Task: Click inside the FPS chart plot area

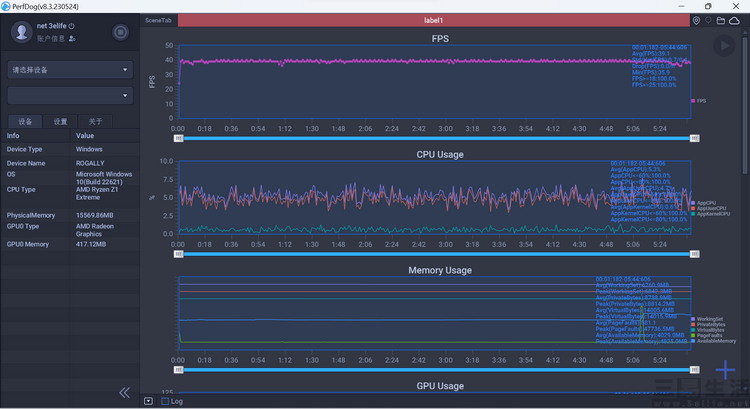Action: click(x=434, y=82)
